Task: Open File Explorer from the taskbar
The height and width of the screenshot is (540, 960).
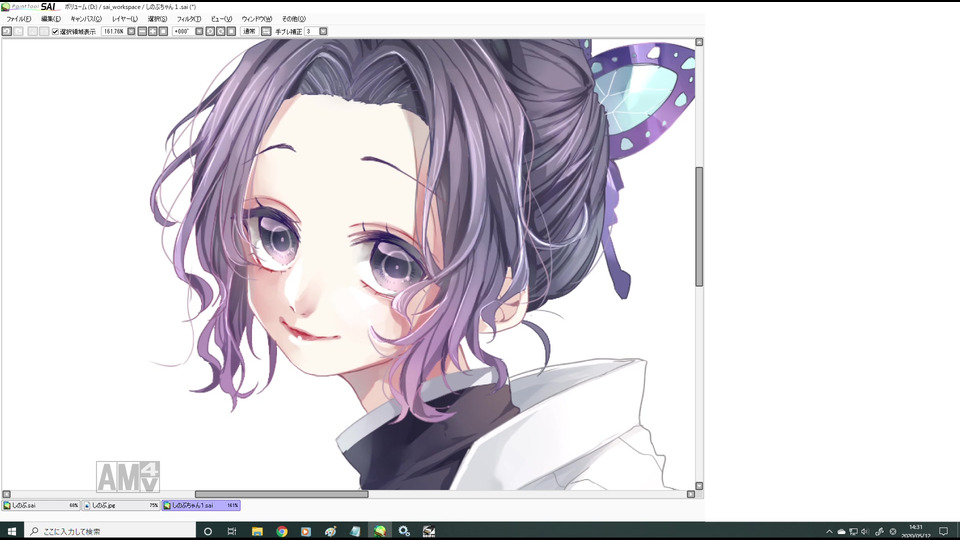Action: pos(257,531)
